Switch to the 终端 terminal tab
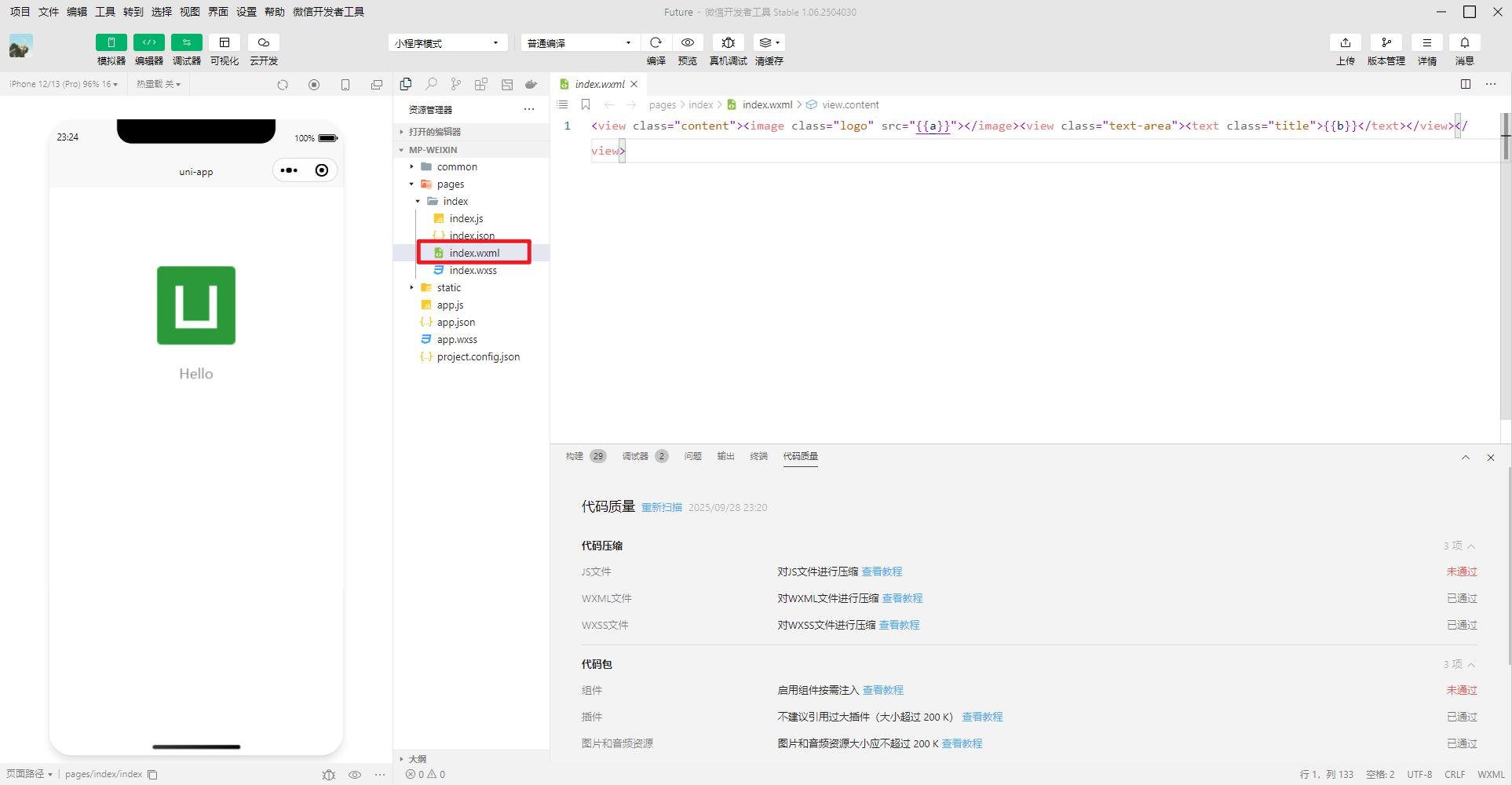1512x785 pixels. coord(758,456)
